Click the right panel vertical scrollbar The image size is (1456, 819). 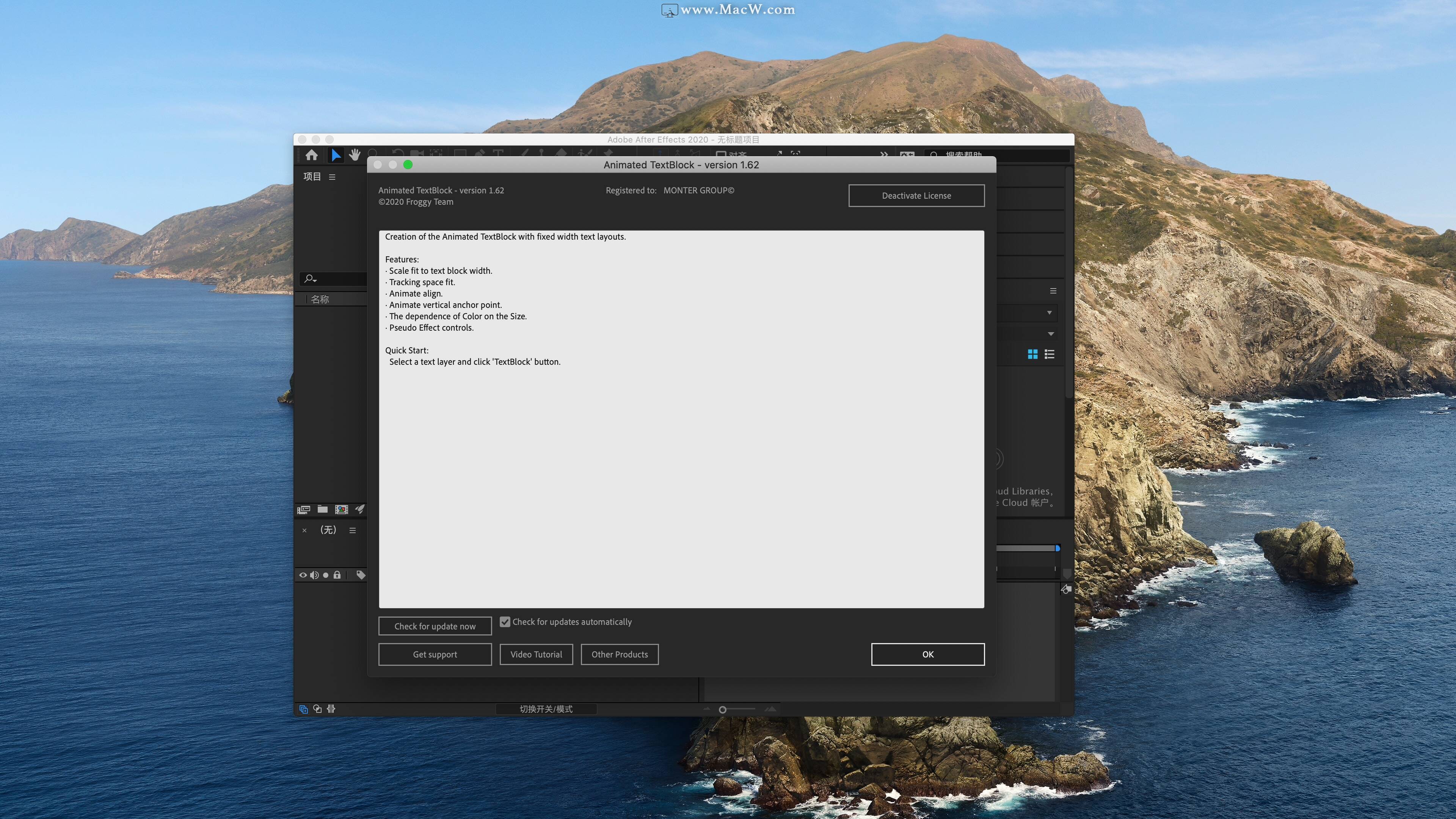pos(1069,282)
